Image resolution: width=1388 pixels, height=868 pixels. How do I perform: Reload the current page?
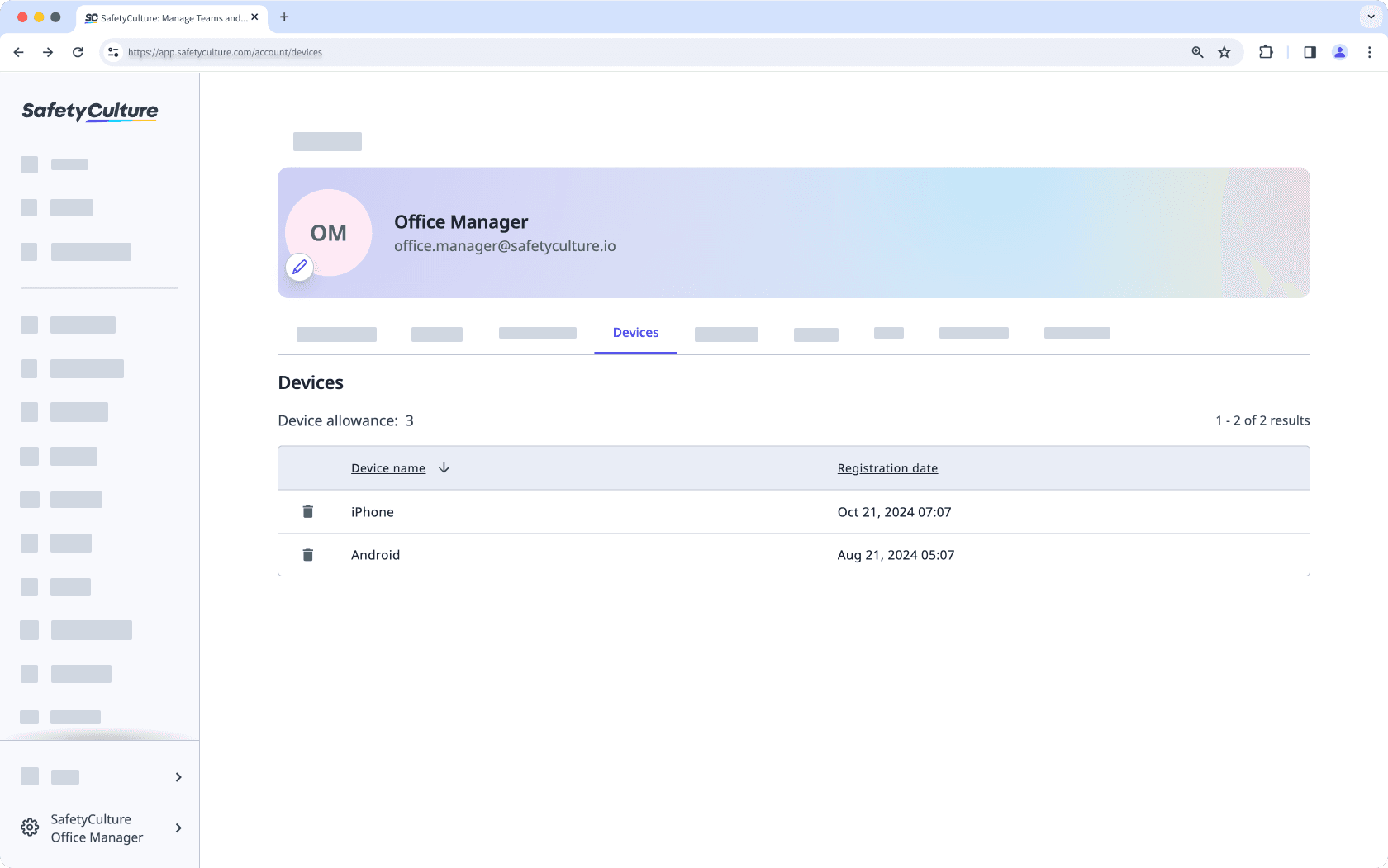point(78,51)
